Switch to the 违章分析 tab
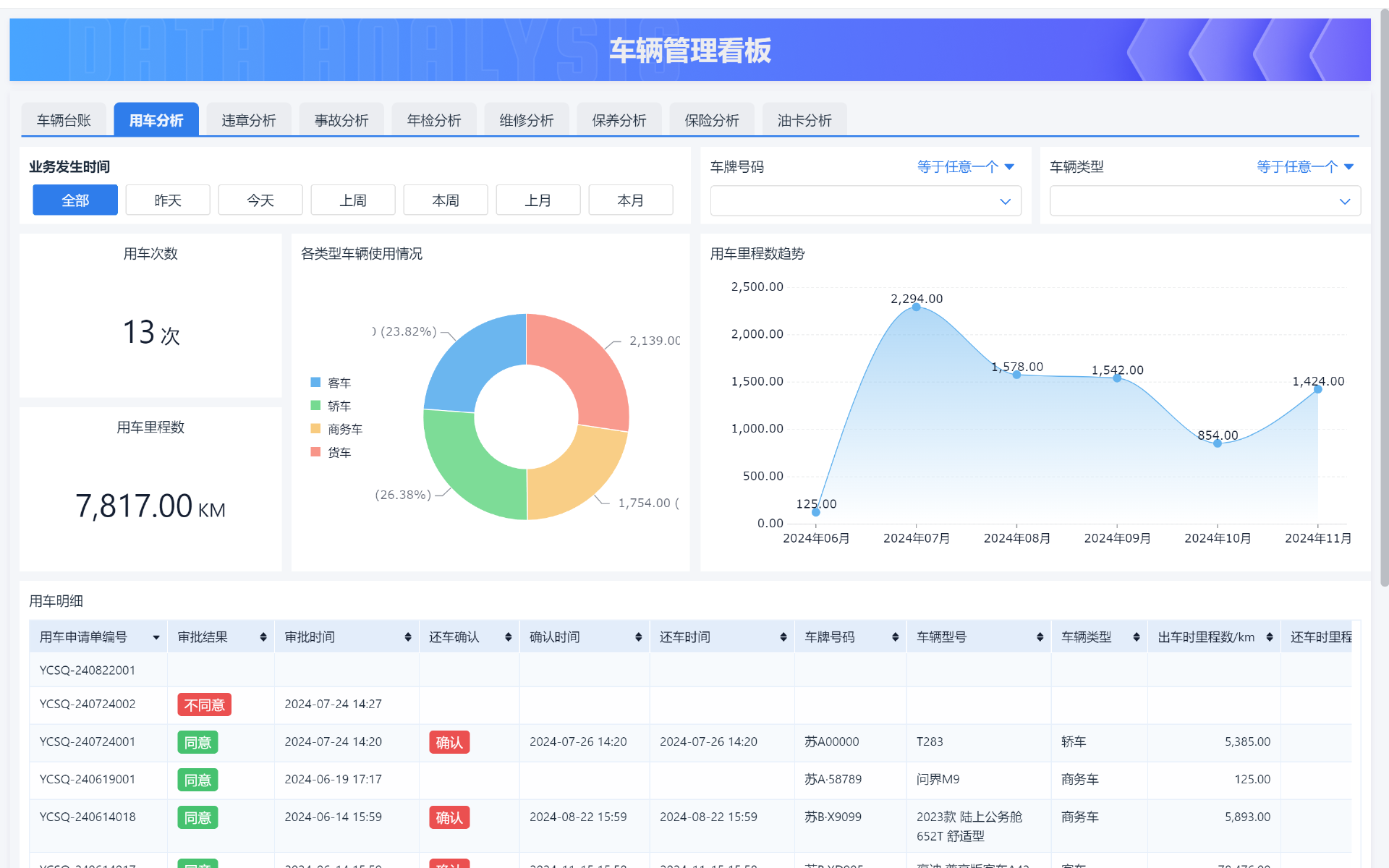Screen dimensions: 1389x868 tap(249, 120)
